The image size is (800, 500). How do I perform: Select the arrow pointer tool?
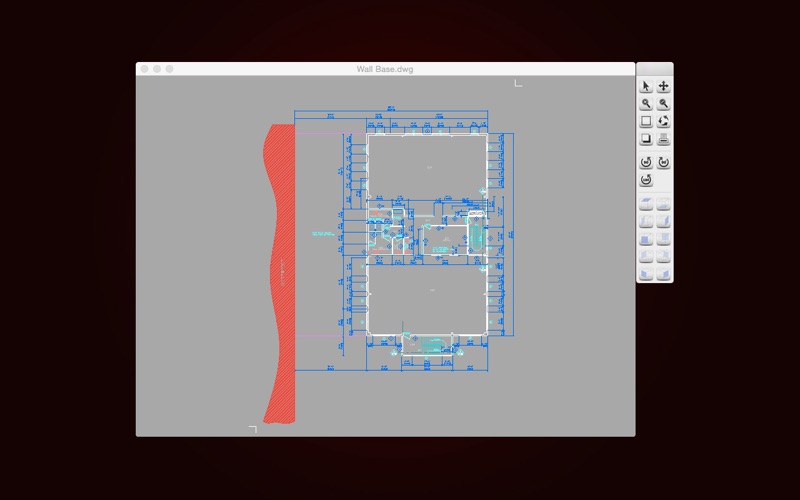(646, 87)
